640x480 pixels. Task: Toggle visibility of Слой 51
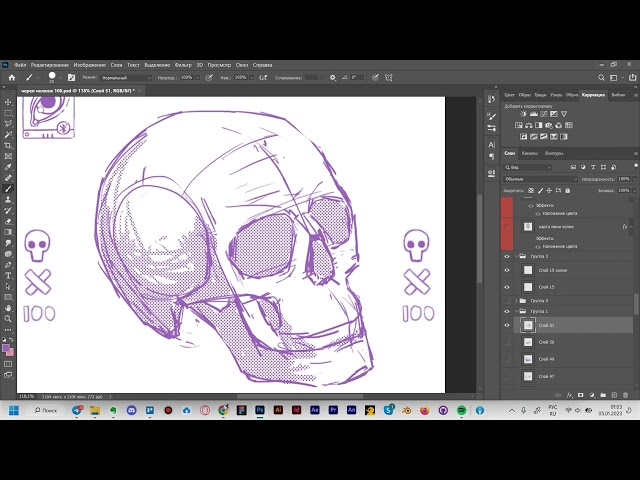point(507,325)
